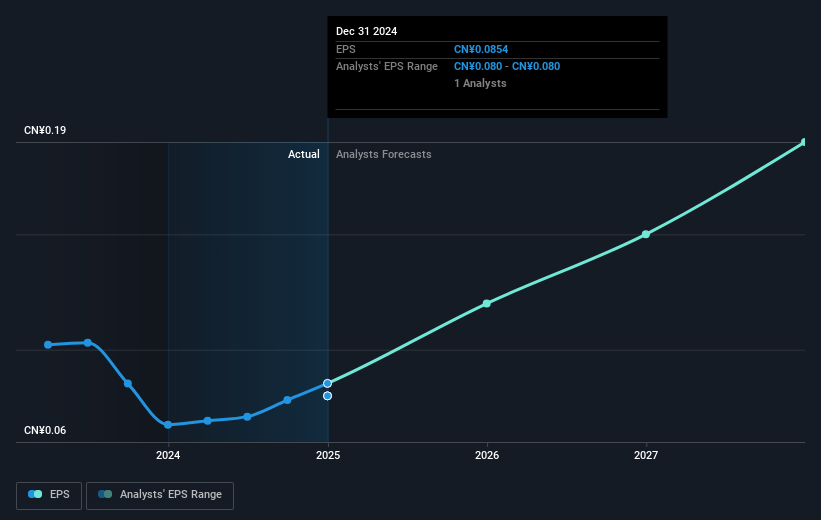821x520 pixels.
Task: Click the Analysts Forecasts section label
Action: click(x=384, y=154)
